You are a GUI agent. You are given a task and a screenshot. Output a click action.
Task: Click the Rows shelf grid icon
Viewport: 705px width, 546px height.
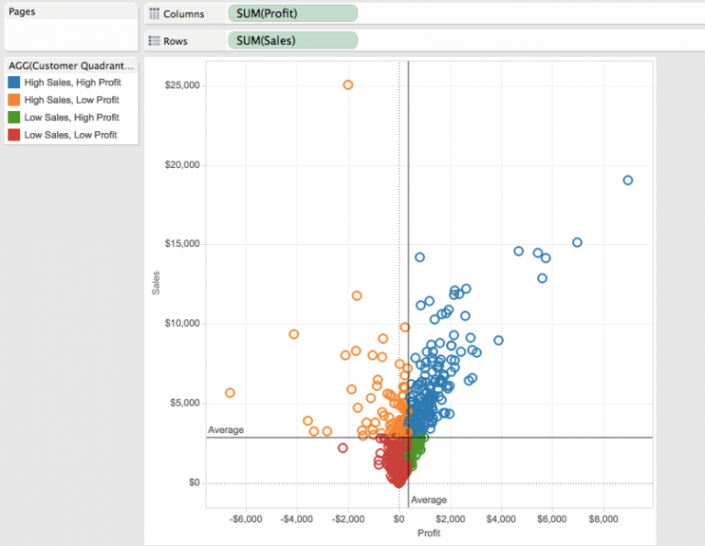(154, 41)
